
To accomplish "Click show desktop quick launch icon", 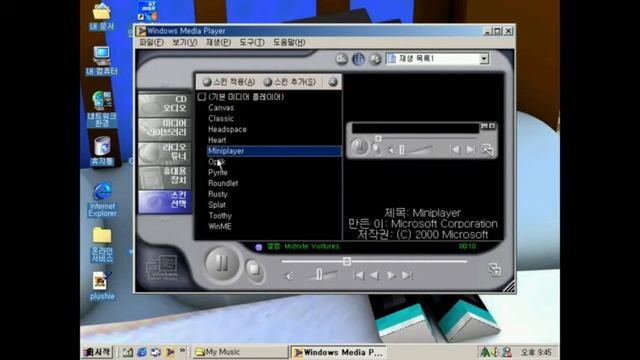I will click(128, 352).
